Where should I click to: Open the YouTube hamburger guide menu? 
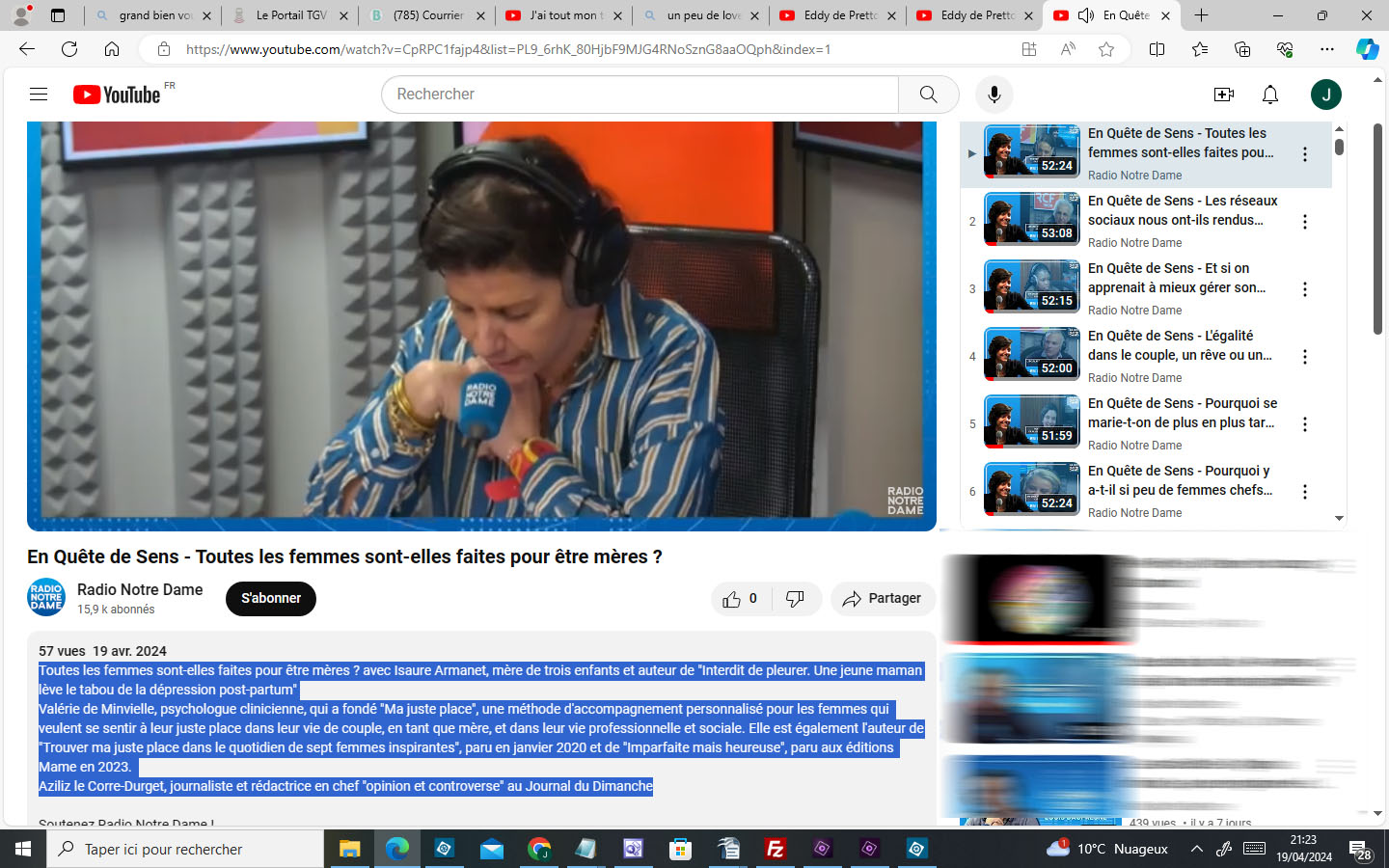pyautogui.click(x=39, y=95)
